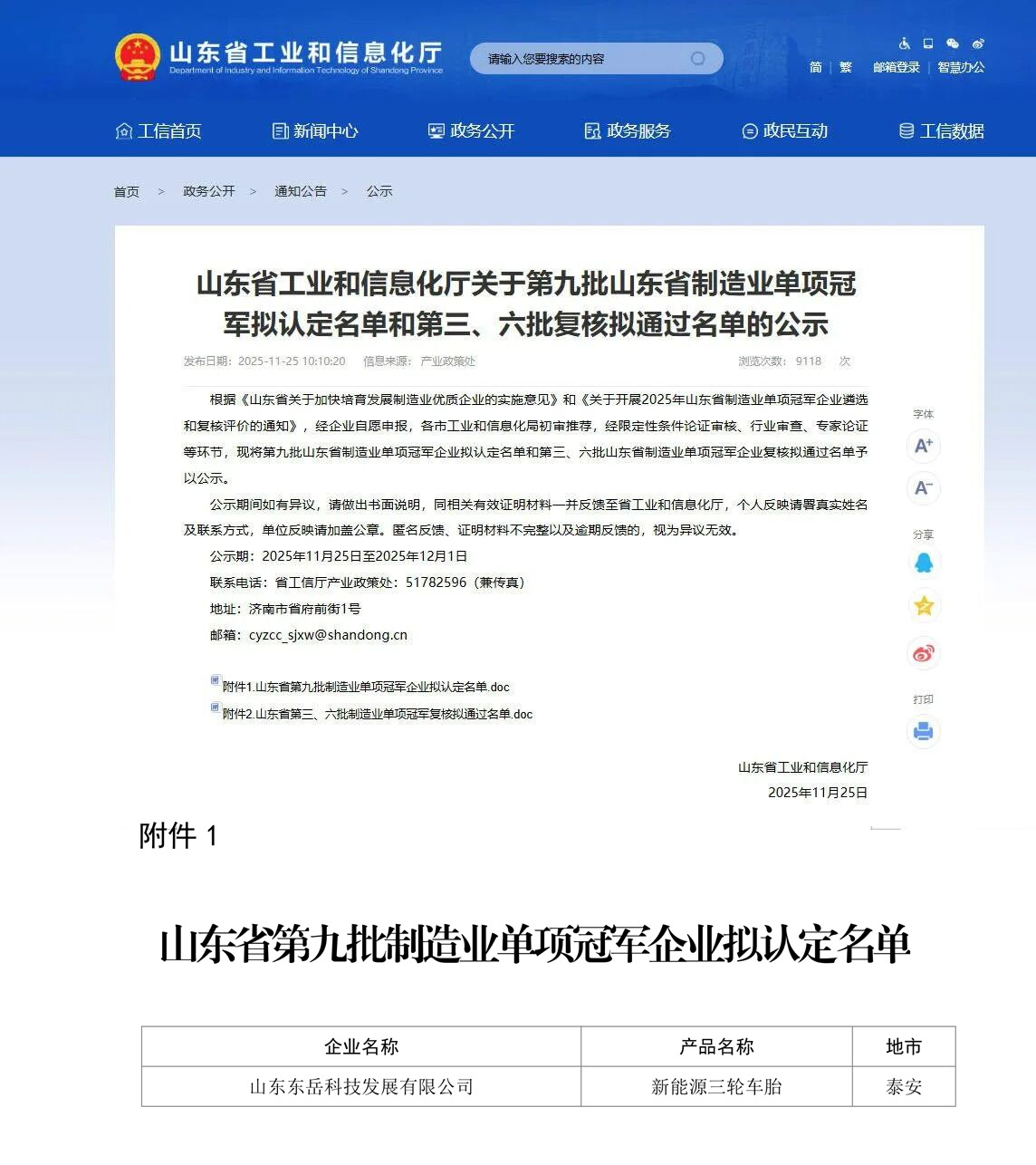Click the decrease font size A- icon
The width and height of the screenshot is (1036, 1165).
pos(923,488)
